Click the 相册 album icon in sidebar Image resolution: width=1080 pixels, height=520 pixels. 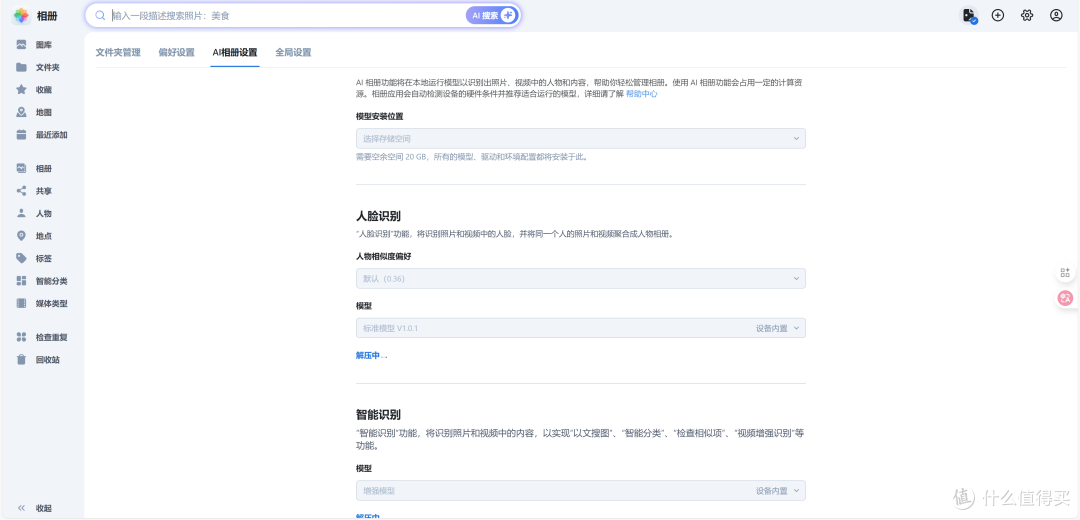[21, 168]
